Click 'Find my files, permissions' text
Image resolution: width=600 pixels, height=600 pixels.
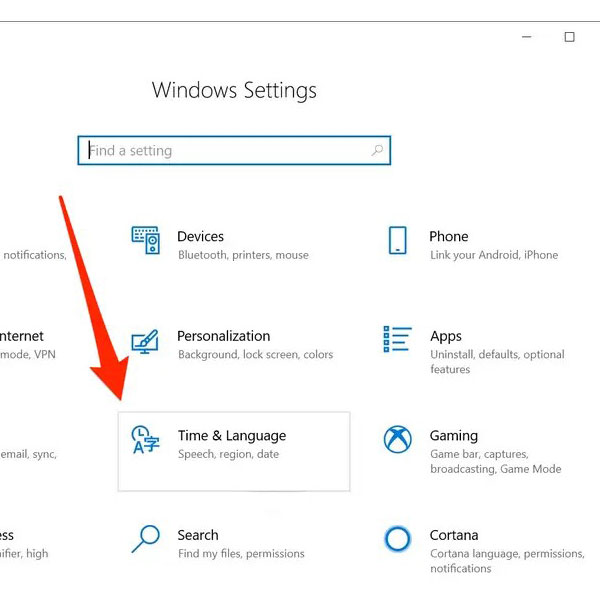click(241, 554)
